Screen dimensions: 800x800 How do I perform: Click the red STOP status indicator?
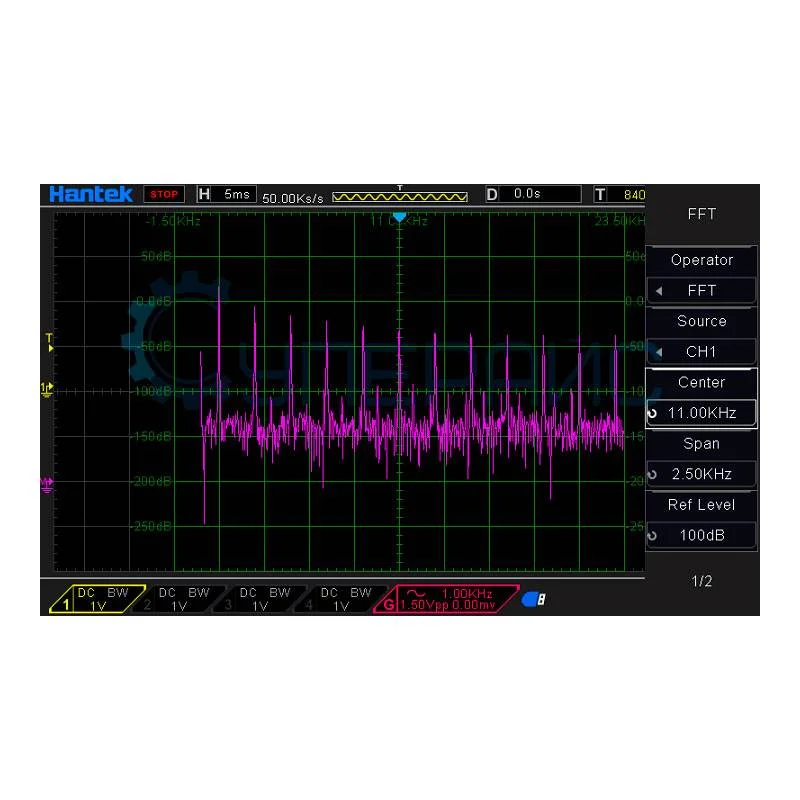click(165, 194)
